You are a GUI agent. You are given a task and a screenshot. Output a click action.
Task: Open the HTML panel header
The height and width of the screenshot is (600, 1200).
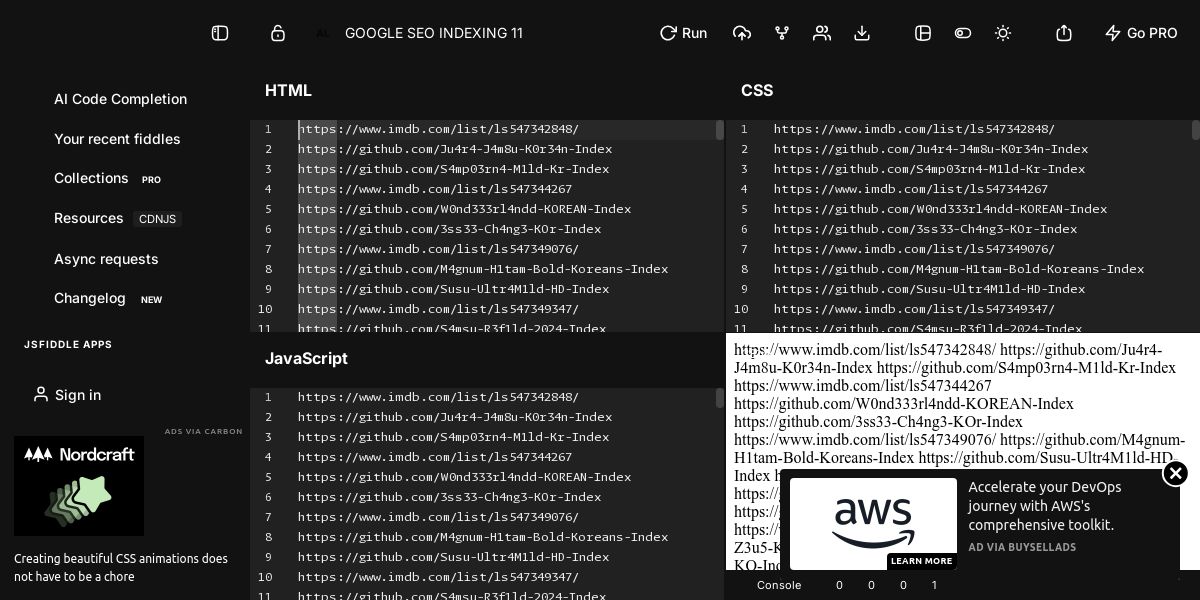coord(288,90)
